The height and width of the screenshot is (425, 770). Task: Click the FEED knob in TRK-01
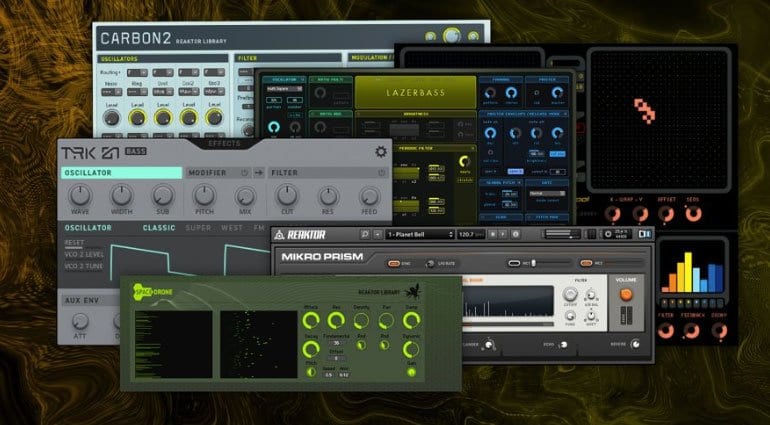click(369, 197)
